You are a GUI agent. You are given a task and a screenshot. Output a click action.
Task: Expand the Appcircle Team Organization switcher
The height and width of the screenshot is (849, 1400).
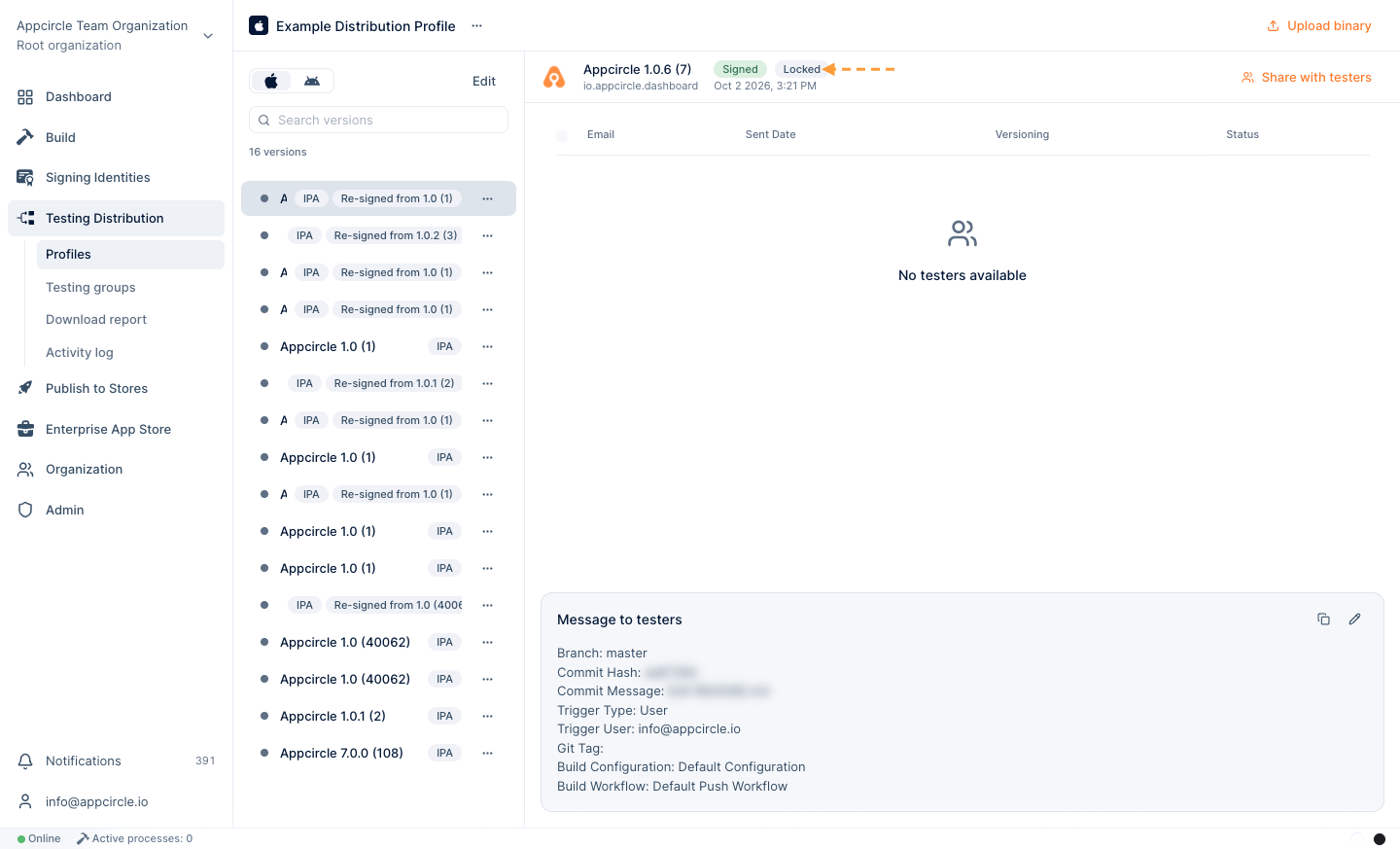tap(208, 36)
